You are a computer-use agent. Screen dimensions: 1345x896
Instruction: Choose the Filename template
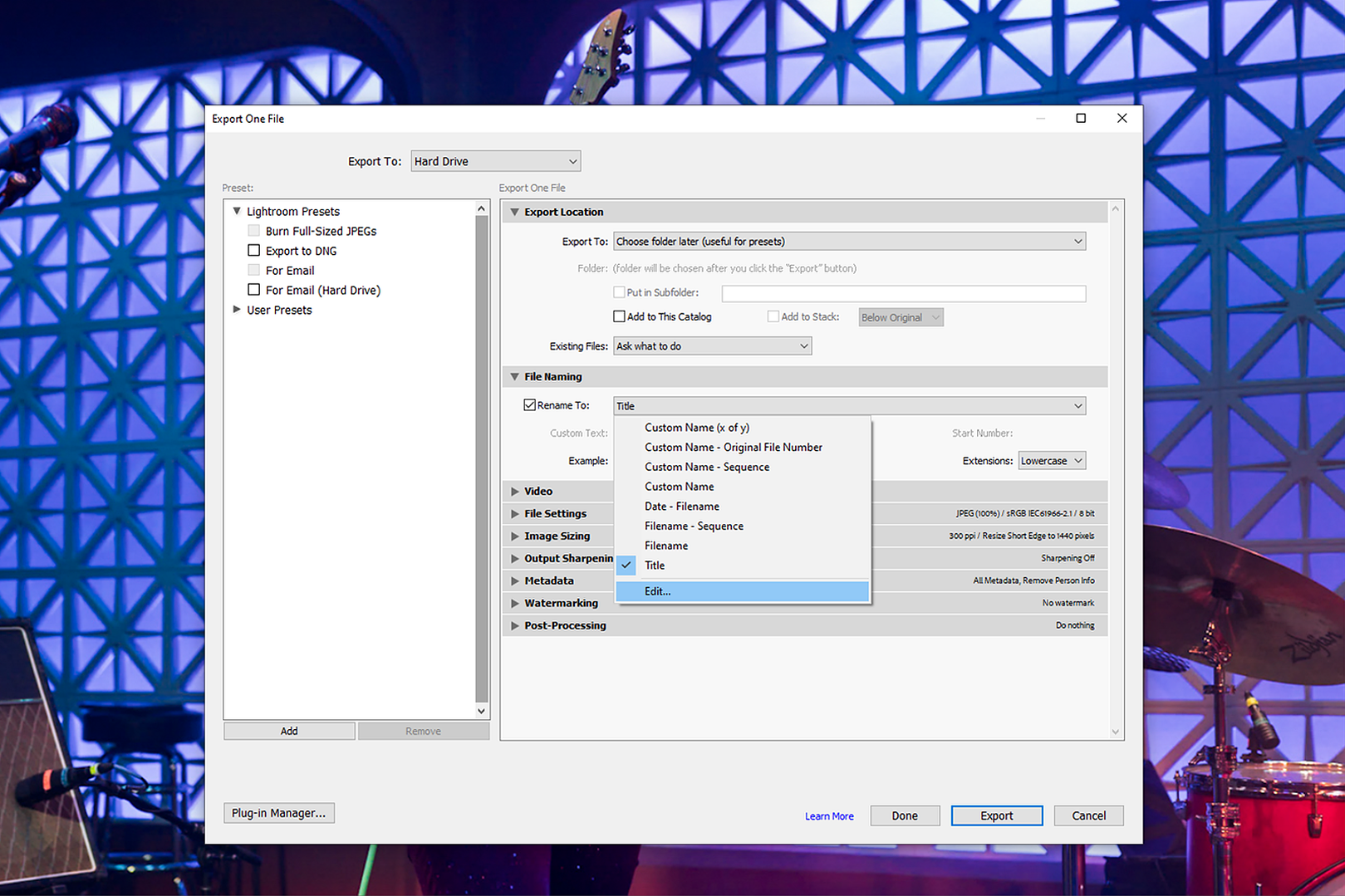743,546
